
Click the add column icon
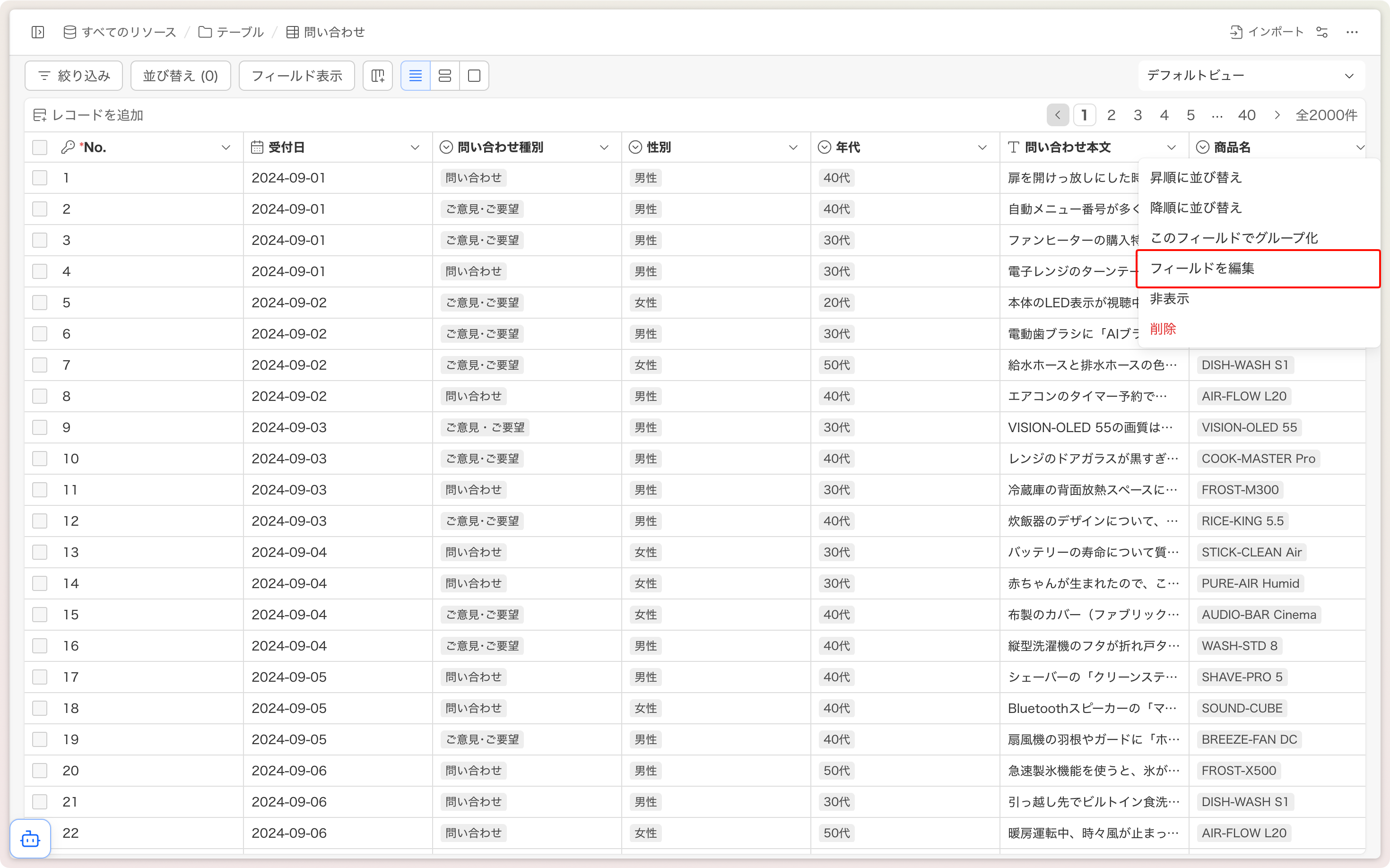(x=378, y=76)
